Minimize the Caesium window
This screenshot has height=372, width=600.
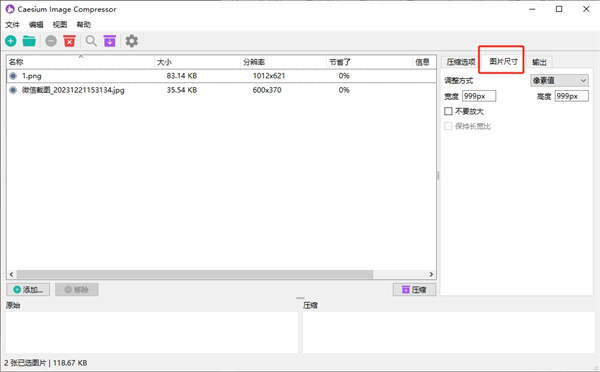click(532, 9)
